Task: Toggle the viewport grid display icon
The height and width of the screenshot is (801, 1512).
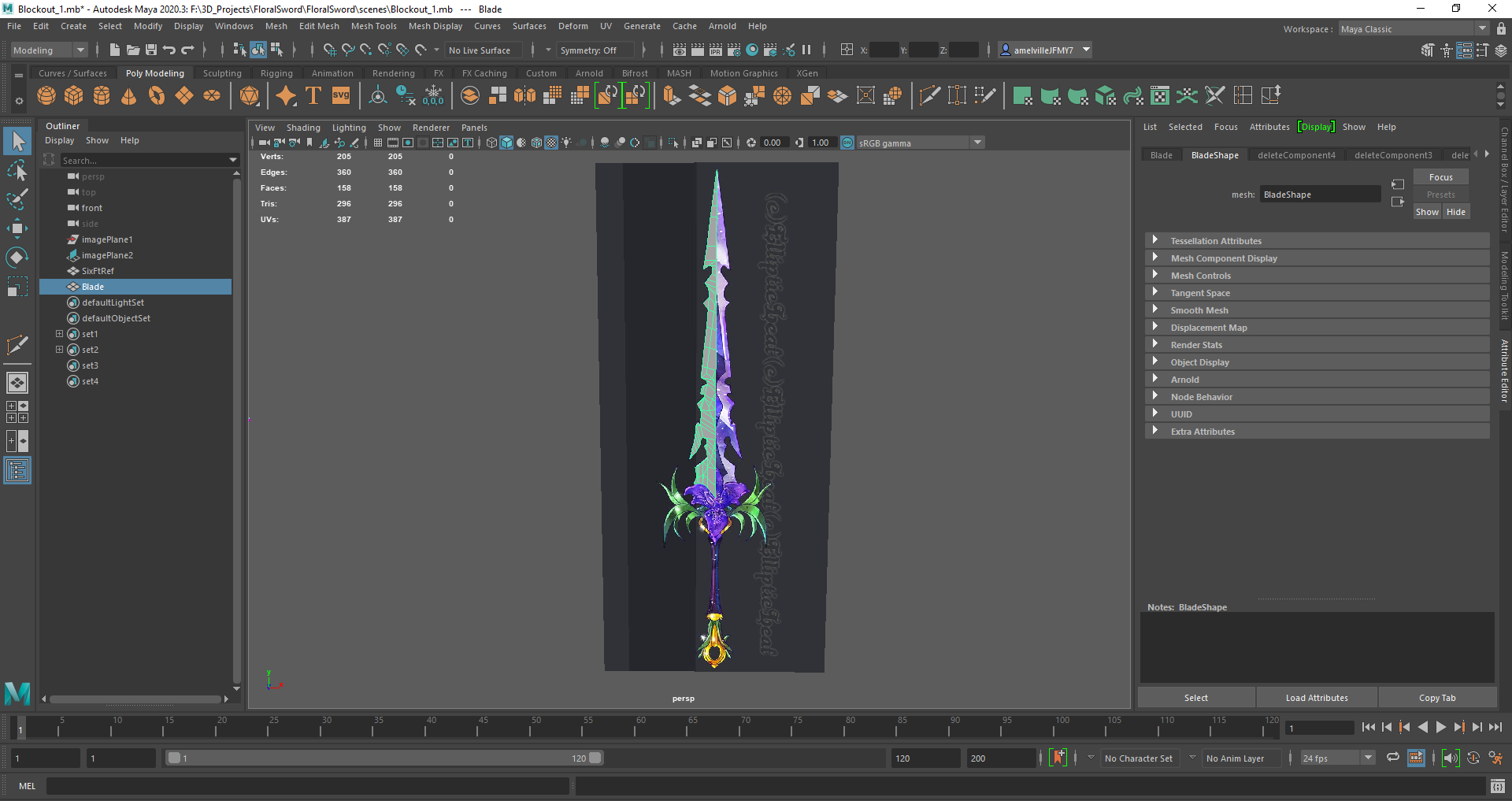Action: [x=378, y=143]
